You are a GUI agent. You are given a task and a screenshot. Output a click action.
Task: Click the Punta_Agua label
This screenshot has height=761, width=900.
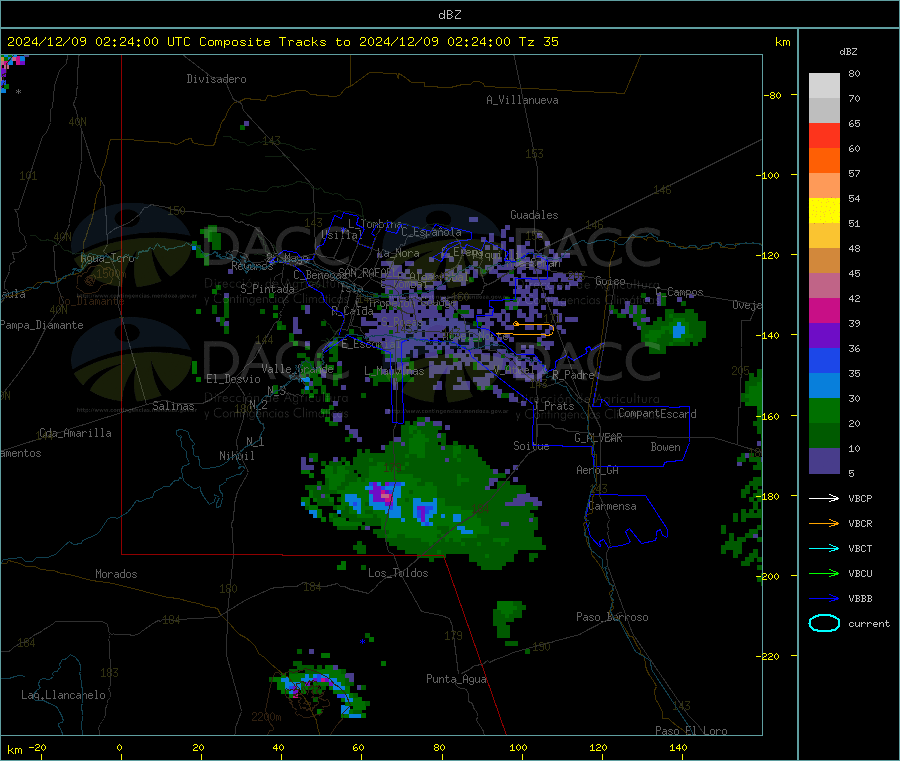(x=456, y=679)
